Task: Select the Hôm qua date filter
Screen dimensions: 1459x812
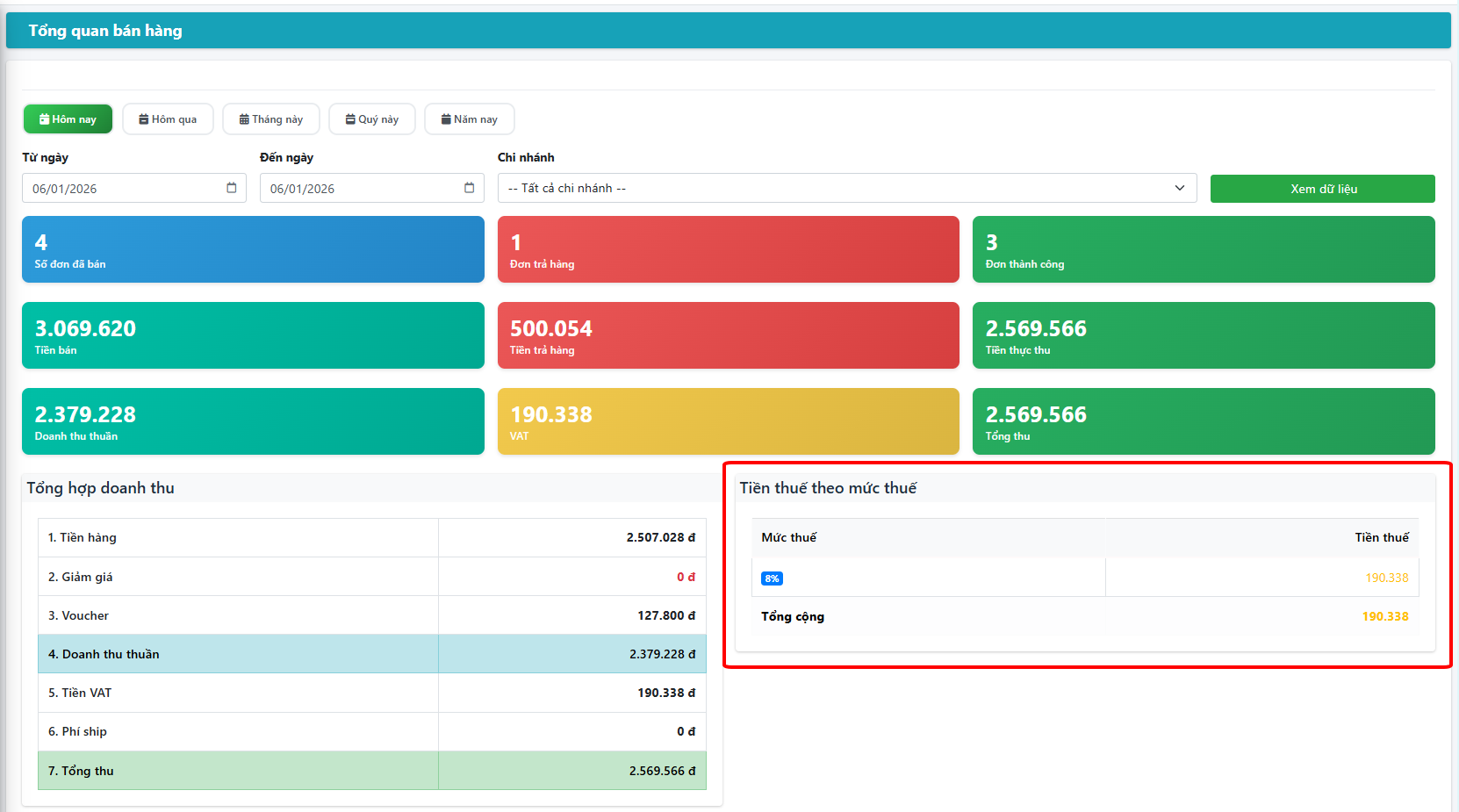Action: coord(168,119)
